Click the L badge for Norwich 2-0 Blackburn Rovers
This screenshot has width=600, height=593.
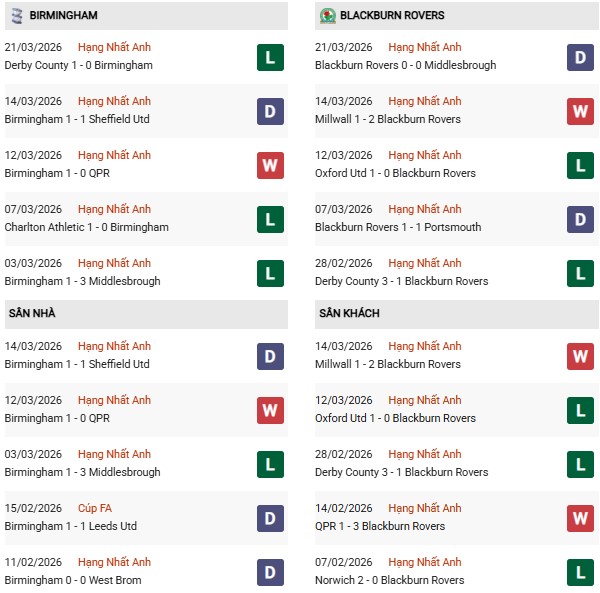(x=580, y=572)
